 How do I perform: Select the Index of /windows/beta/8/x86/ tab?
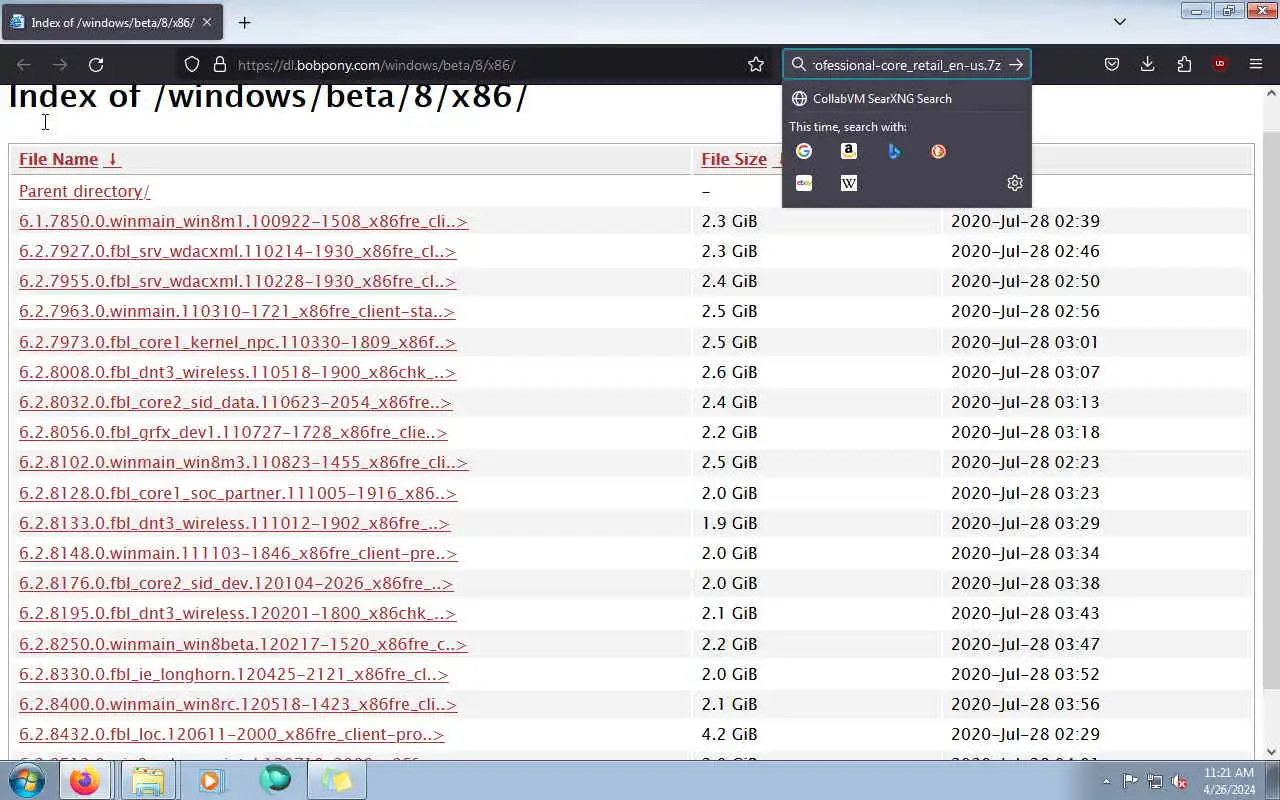tap(112, 22)
